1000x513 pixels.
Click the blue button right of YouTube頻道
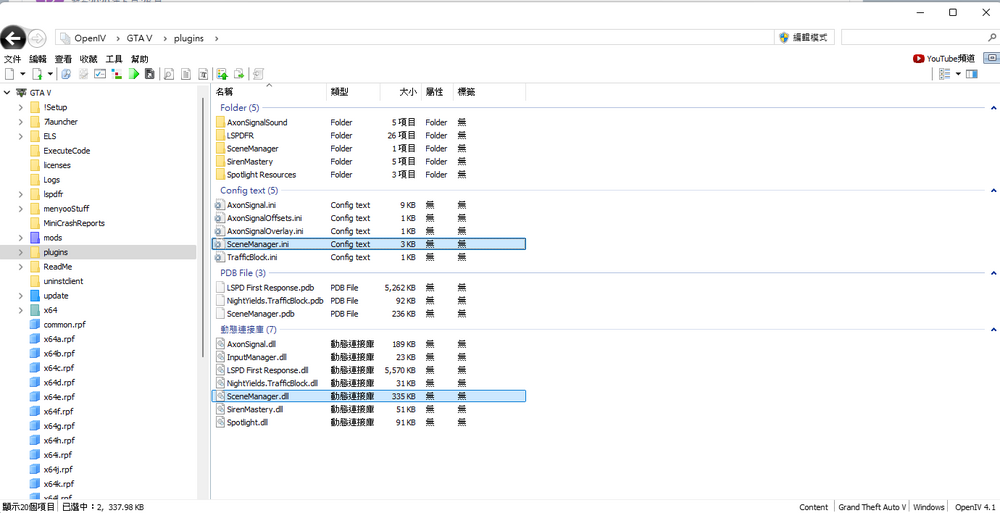pyautogui.click(x=992, y=58)
